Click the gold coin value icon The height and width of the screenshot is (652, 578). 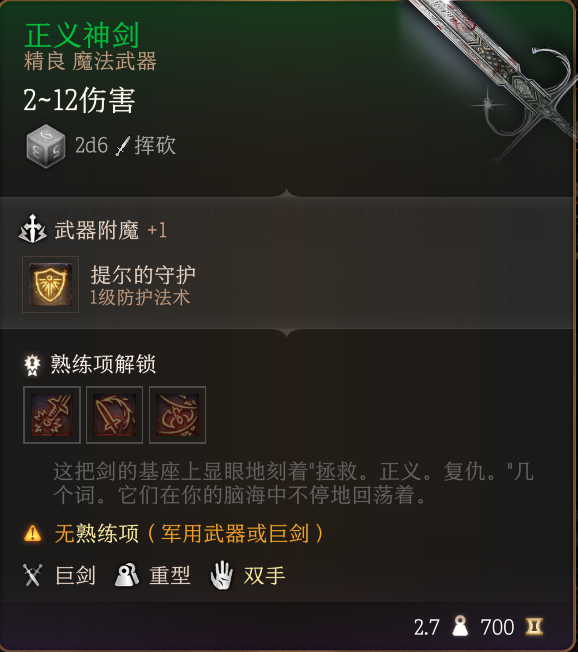point(534,626)
